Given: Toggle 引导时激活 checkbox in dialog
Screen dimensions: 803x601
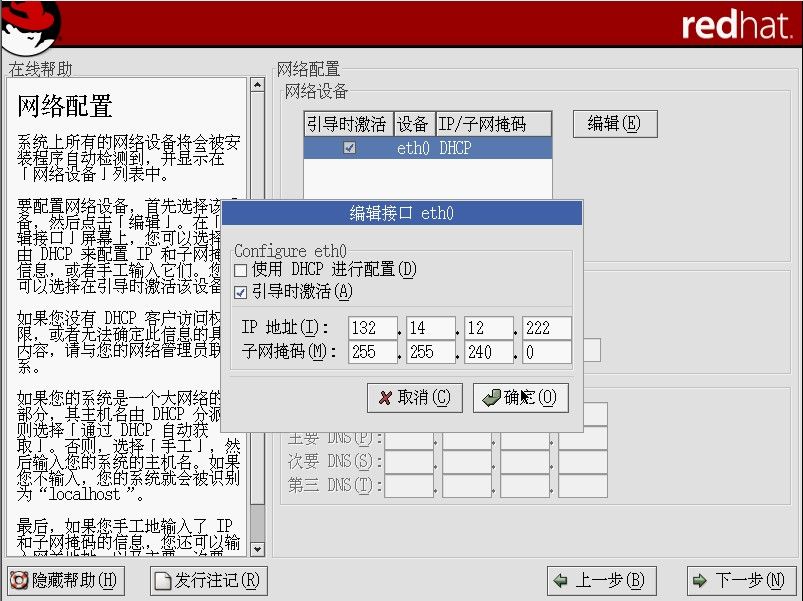Looking at the screenshot, I should click(x=240, y=291).
